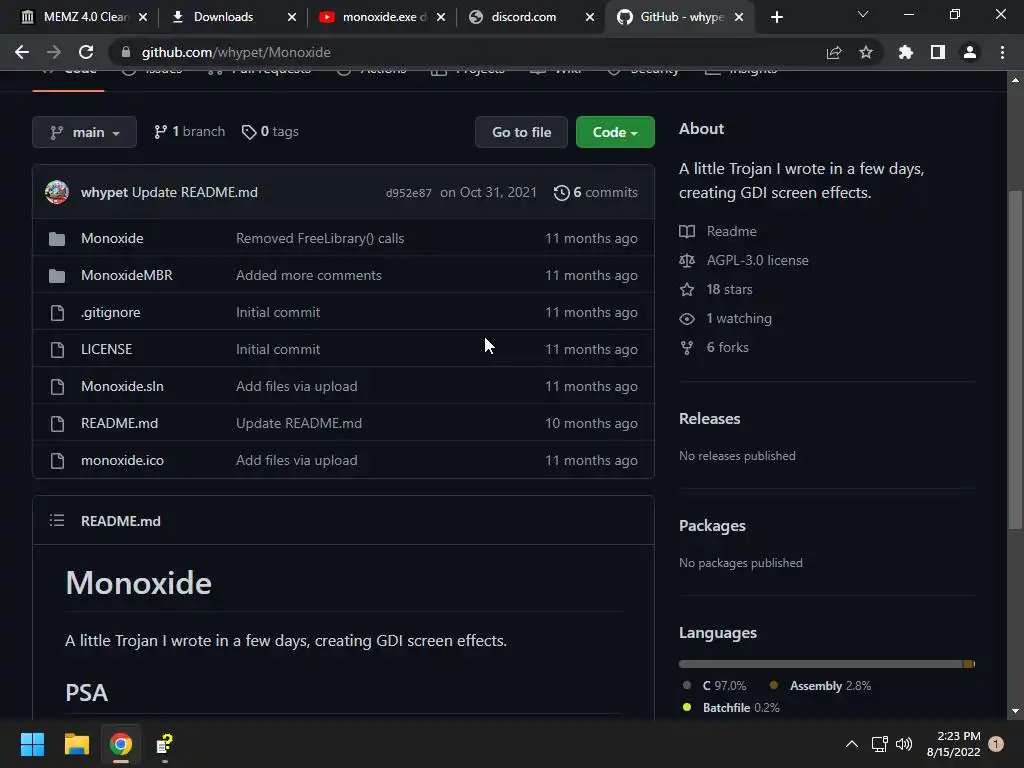1024x768 pixels.
Task: Open the Windows Start menu
Action: (x=32, y=744)
